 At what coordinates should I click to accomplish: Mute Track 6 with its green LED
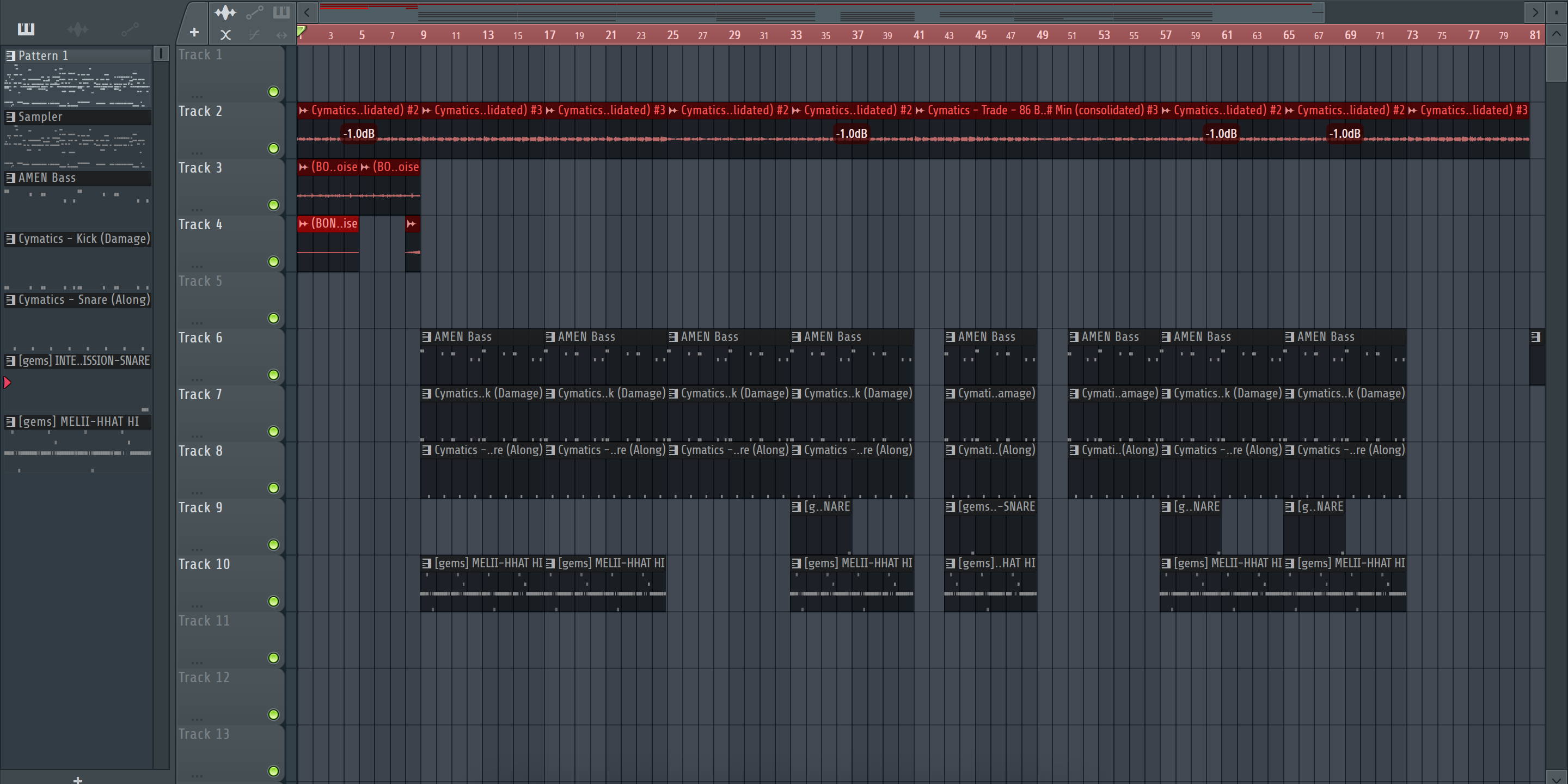coord(274,375)
